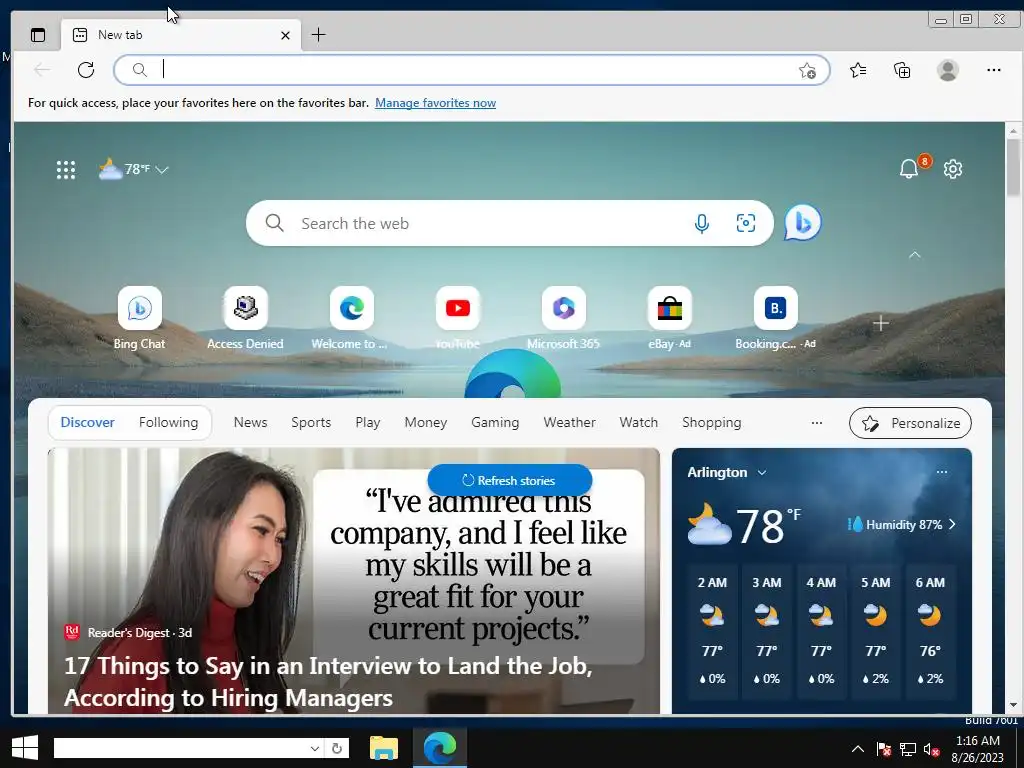Close the New tab tab
This screenshot has height=768, width=1024.
coord(285,35)
